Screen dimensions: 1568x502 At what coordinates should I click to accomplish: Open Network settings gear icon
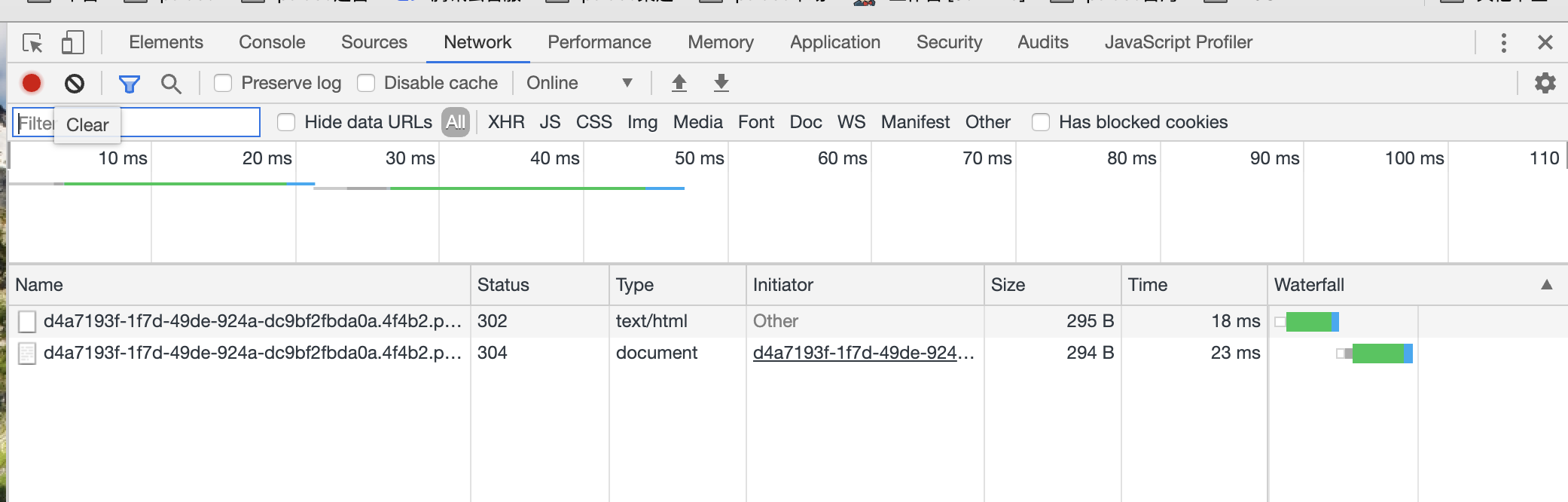pos(1545,83)
